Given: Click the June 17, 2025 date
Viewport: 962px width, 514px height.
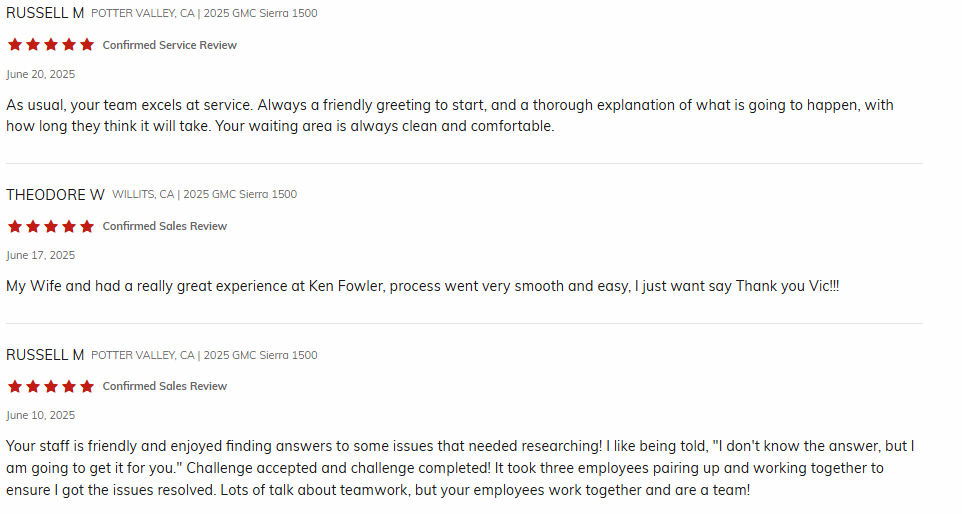Looking at the screenshot, I should [40, 255].
